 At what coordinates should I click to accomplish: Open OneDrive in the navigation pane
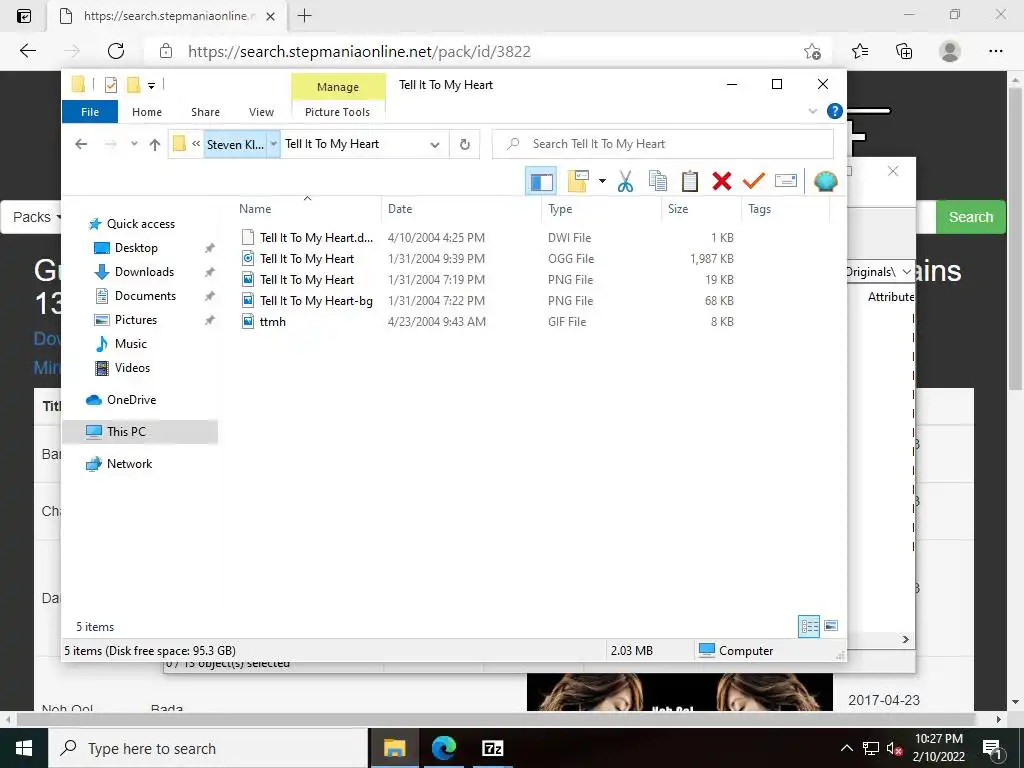(131, 400)
